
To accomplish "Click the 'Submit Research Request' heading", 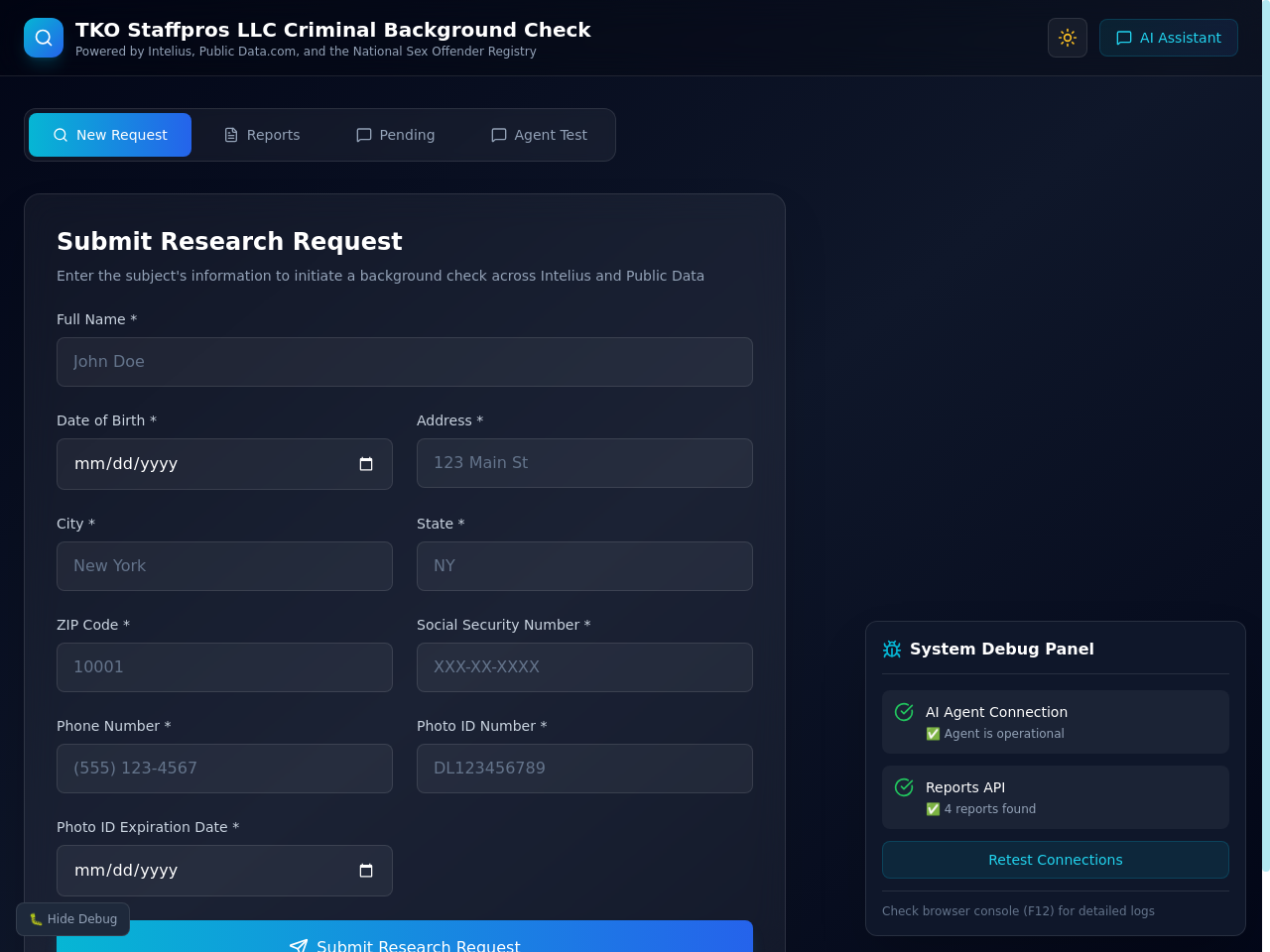I will tap(229, 242).
